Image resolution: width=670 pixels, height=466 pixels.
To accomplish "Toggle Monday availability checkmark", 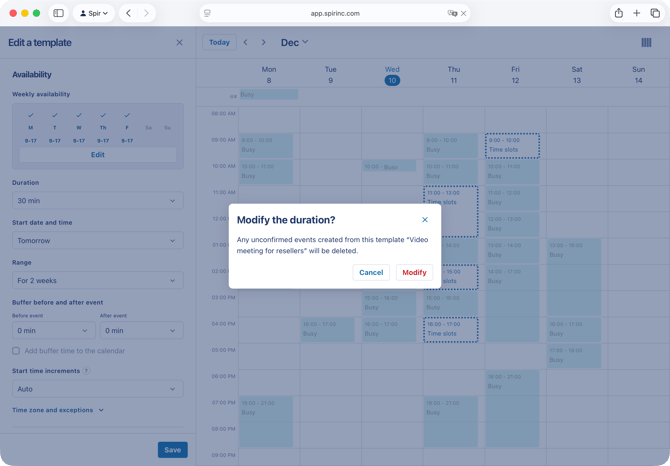I will coord(31,116).
